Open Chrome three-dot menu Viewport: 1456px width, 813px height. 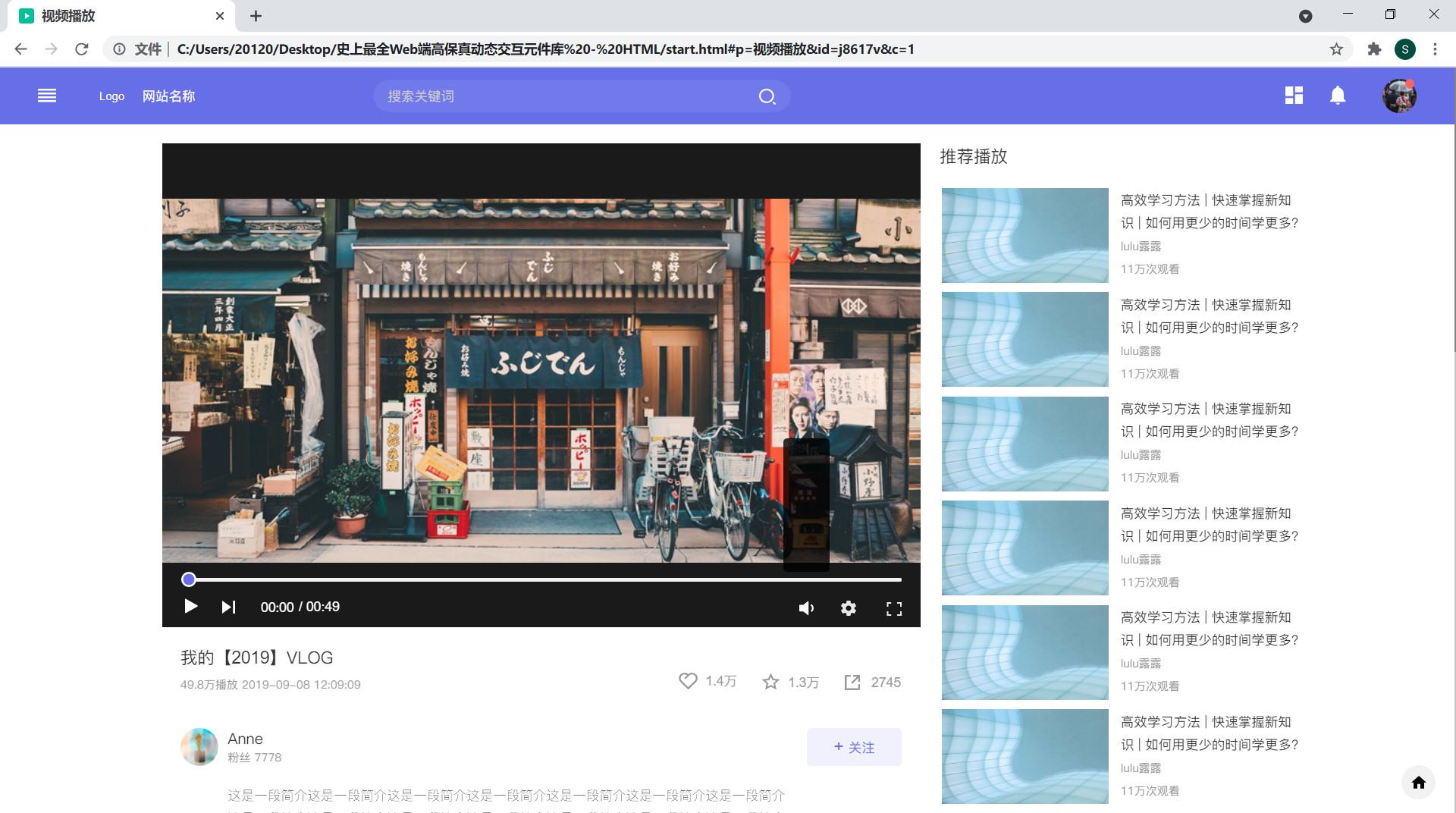point(1435,49)
